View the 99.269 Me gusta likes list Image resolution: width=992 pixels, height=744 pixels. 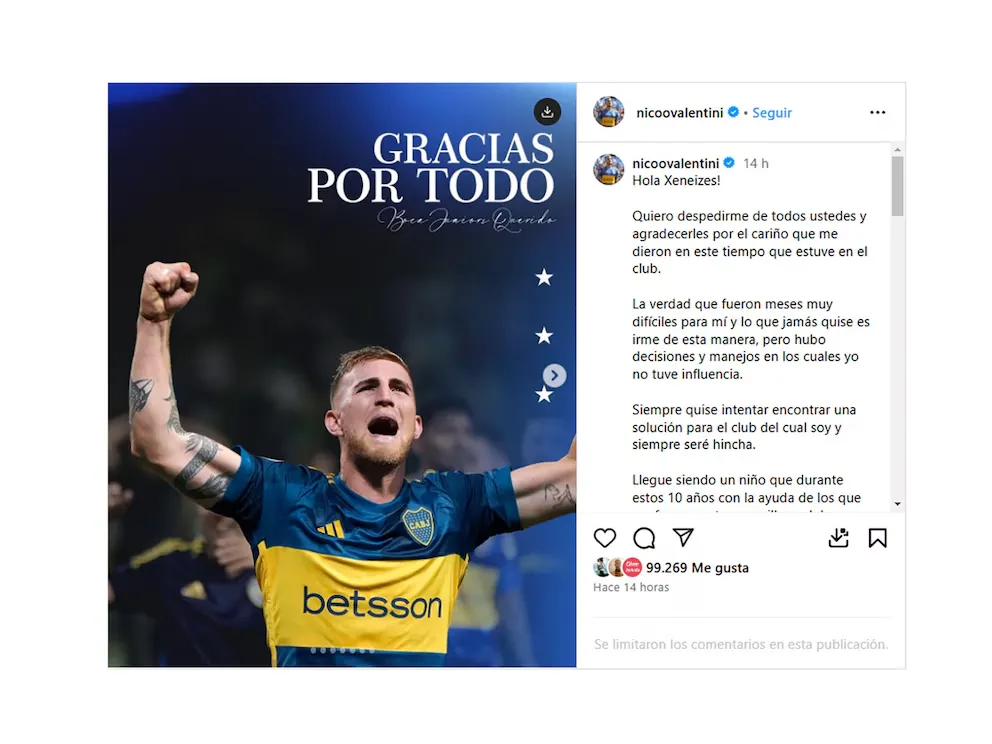pyautogui.click(x=697, y=567)
